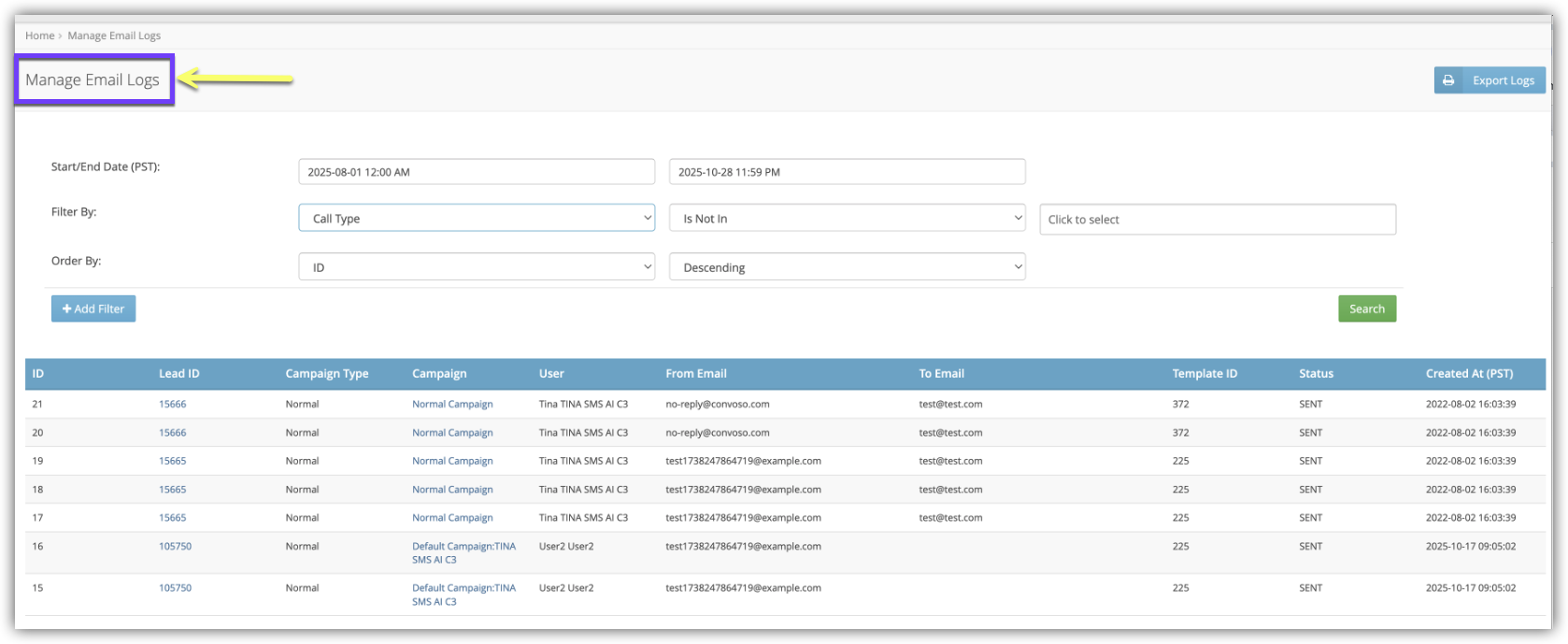Click the end date field 2025-10-28

pos(847,172)
